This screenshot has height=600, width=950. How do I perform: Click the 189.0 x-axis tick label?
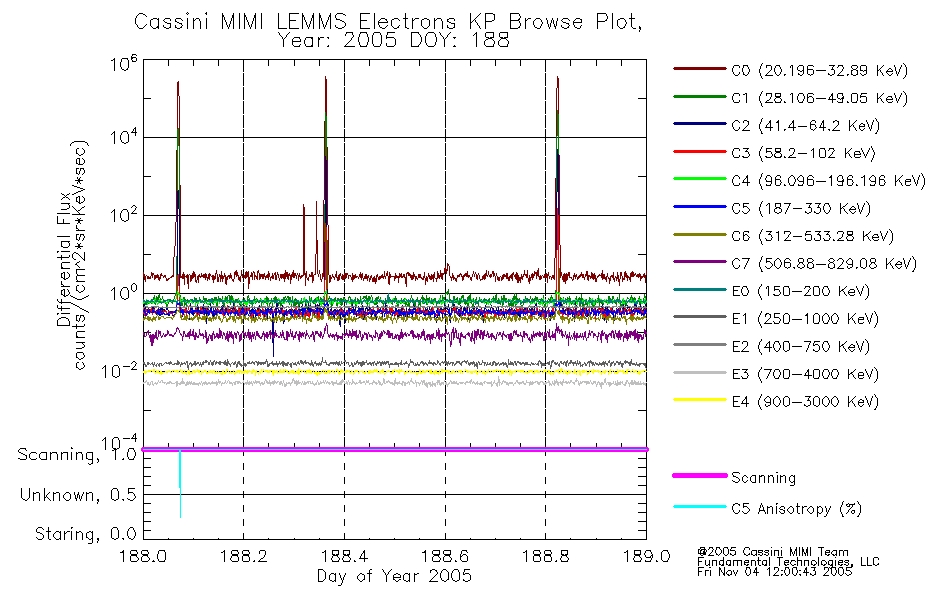pyautogui.click(x=646, y=556)
